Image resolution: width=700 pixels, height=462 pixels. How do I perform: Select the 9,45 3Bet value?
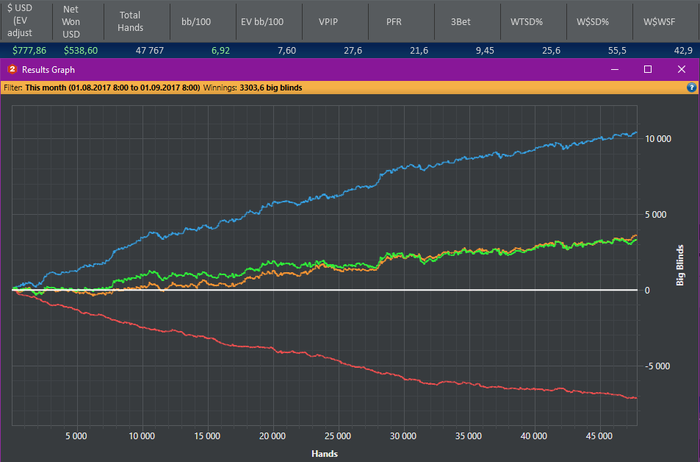[x=485, y=50]
